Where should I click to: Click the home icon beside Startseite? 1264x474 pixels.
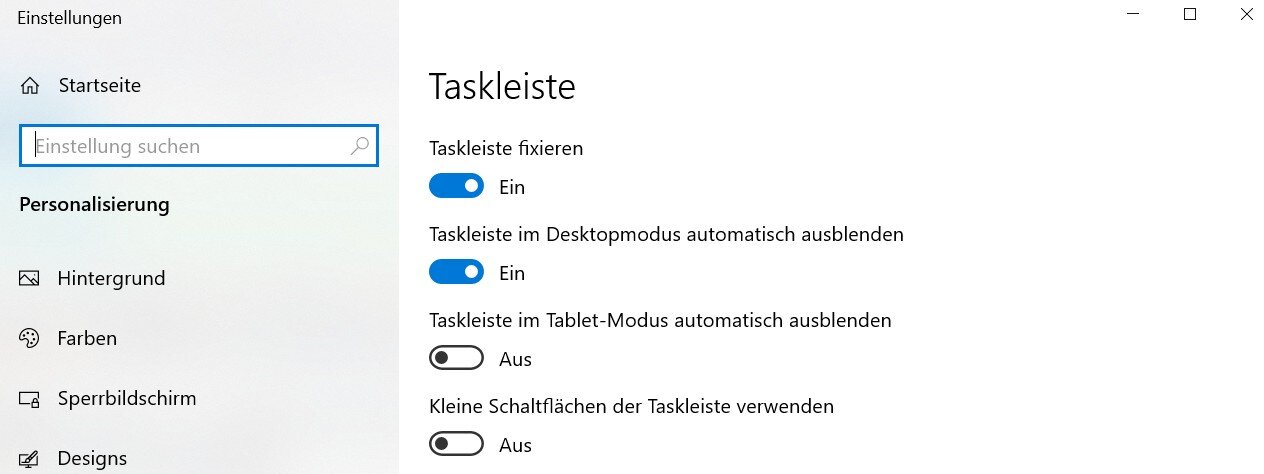coord(30,86)
